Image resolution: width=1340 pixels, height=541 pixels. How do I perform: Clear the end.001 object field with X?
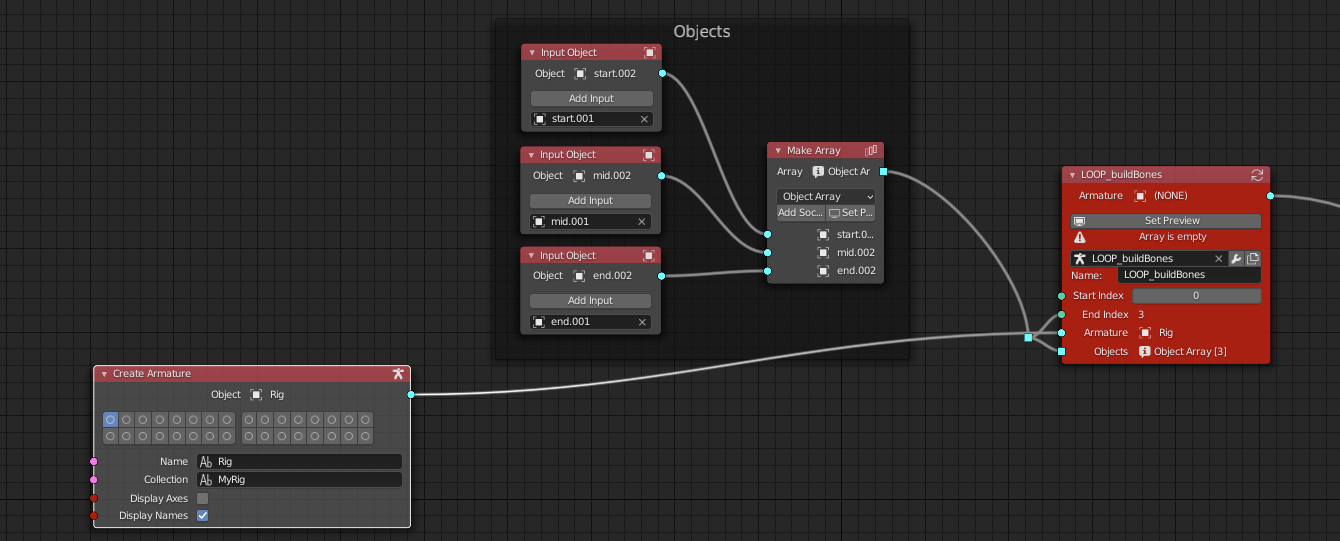coord(643,322)
